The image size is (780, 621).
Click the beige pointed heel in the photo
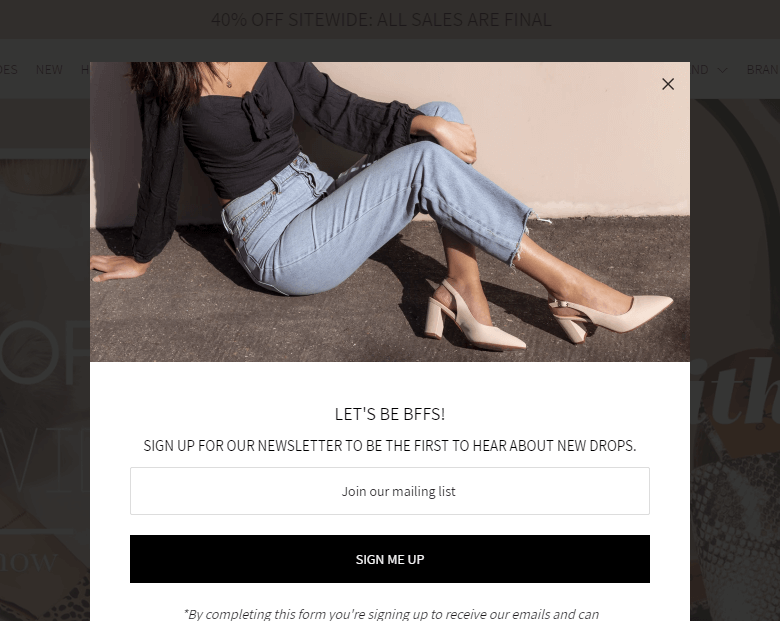tap(612, 317)
